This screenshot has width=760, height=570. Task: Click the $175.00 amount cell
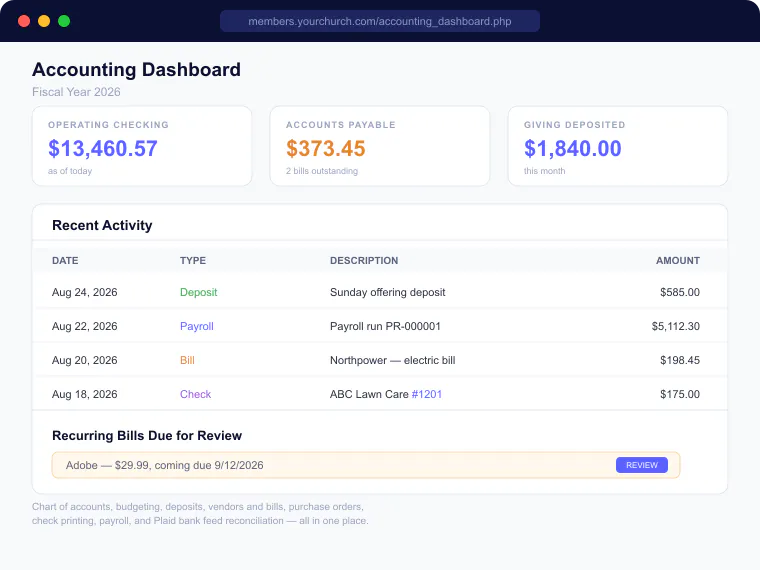click(x=680, y=394)
